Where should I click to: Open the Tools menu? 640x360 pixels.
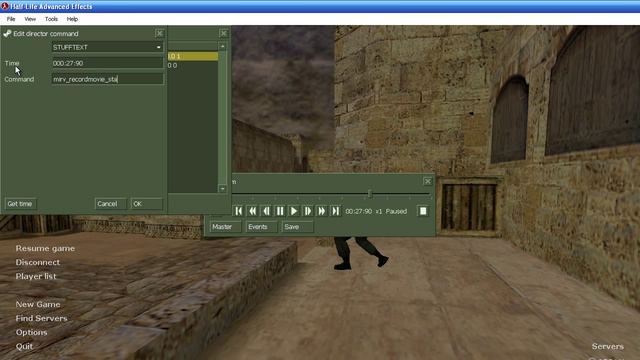point(51,19)
